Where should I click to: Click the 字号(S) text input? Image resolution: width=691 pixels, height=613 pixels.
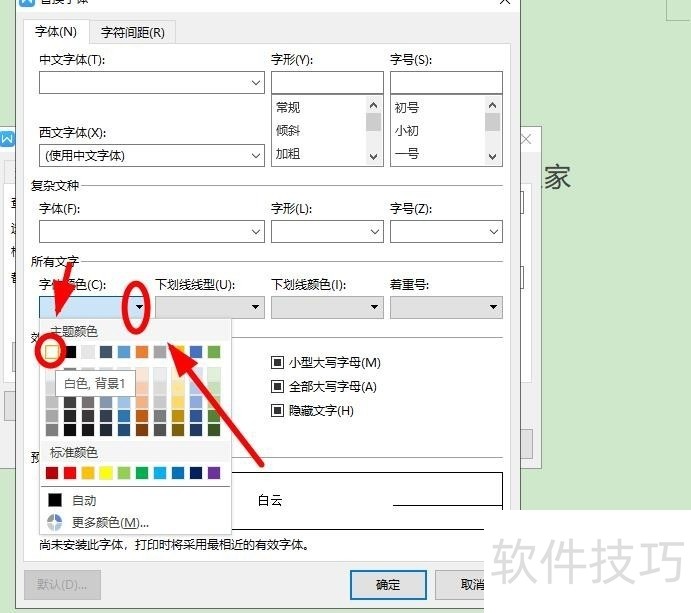point(446,82)
